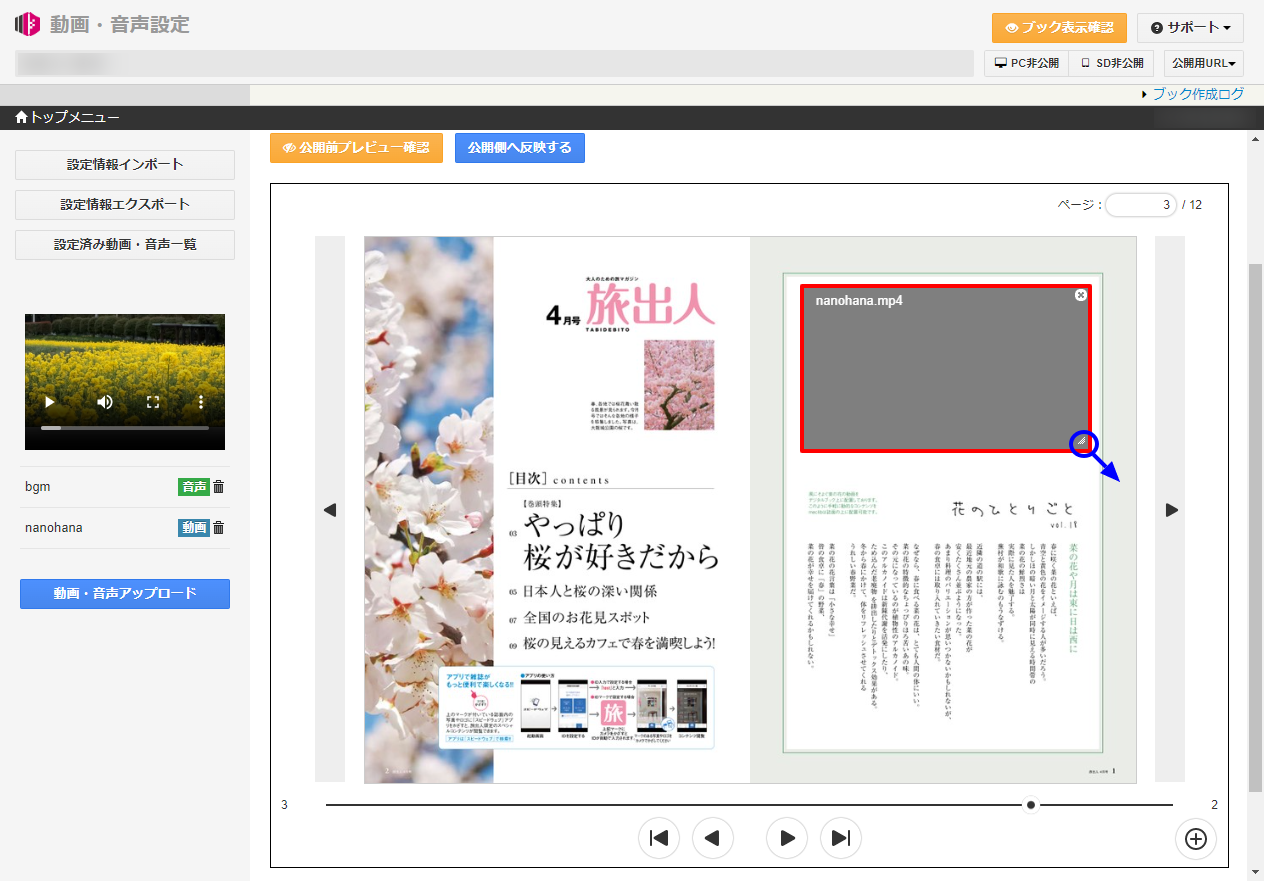This screenshot has width=1264, height=881.
Task: Play the video preview thumbnail
Action: click(49, 402)
